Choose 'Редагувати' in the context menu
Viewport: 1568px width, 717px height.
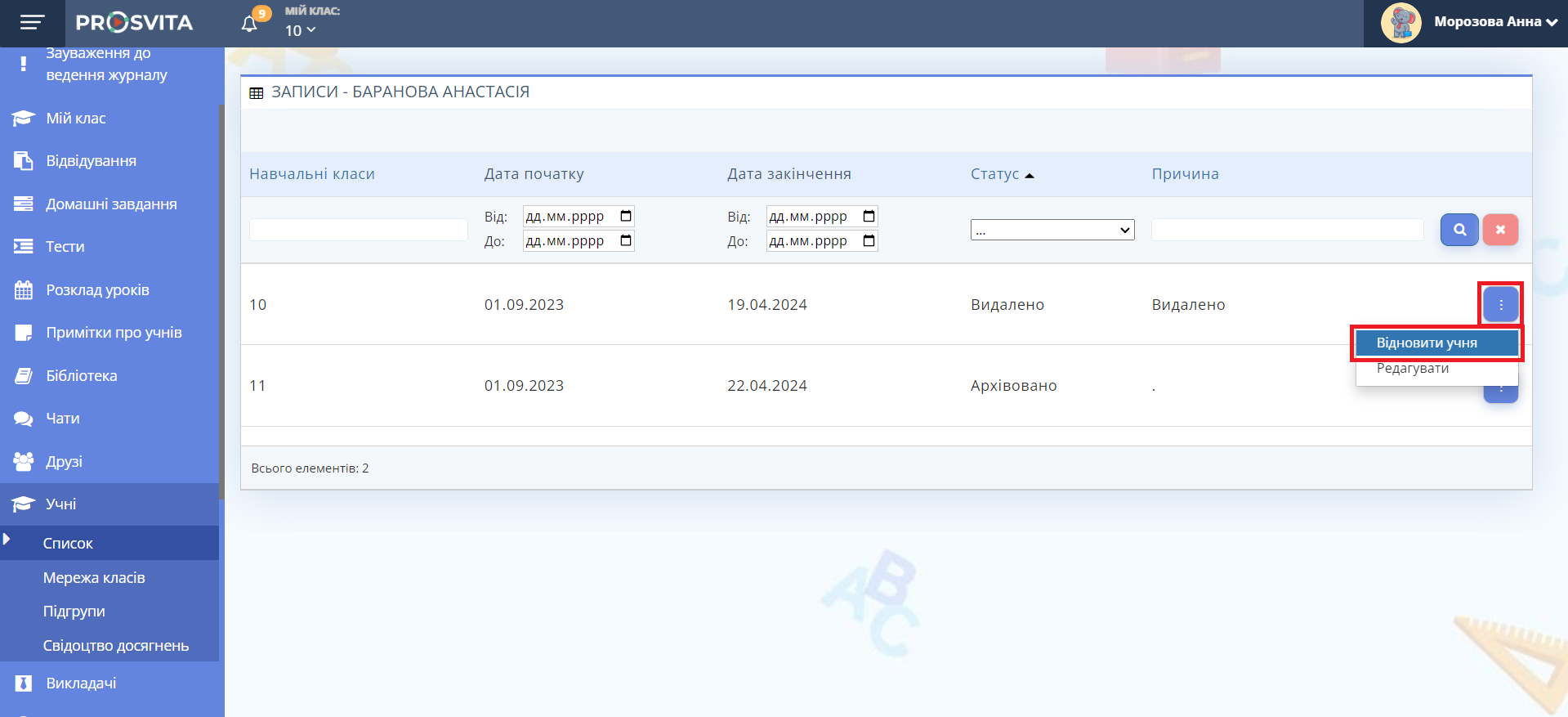point(1413,369)
